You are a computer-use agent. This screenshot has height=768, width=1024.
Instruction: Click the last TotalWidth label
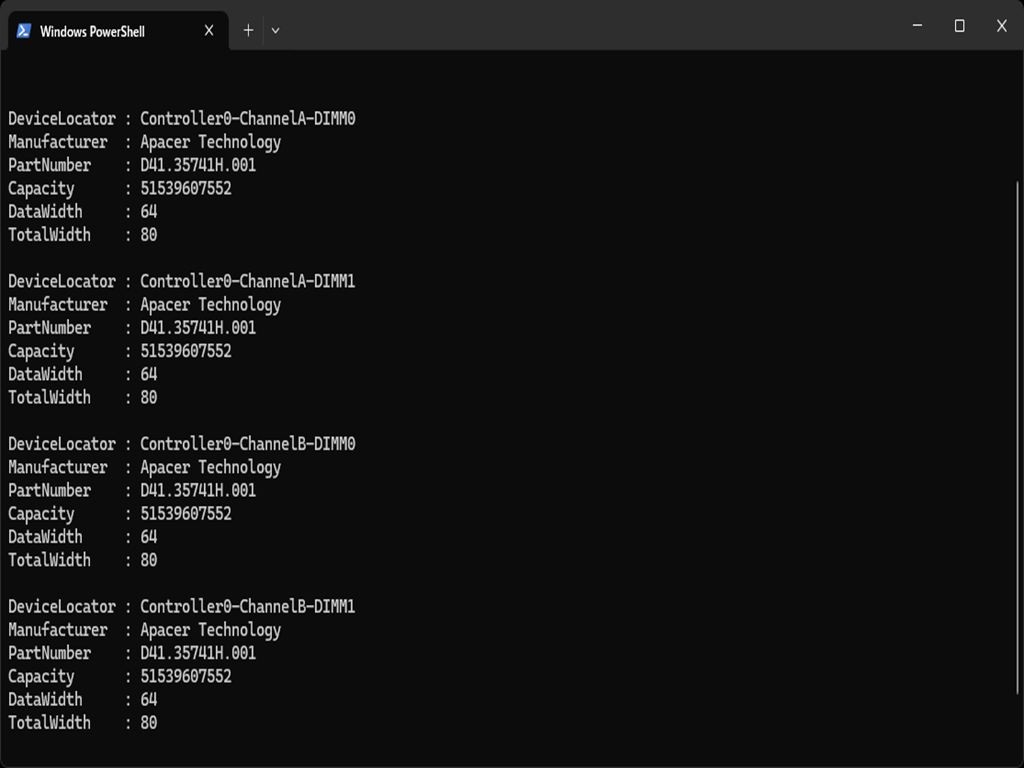[x=50, y=723]
